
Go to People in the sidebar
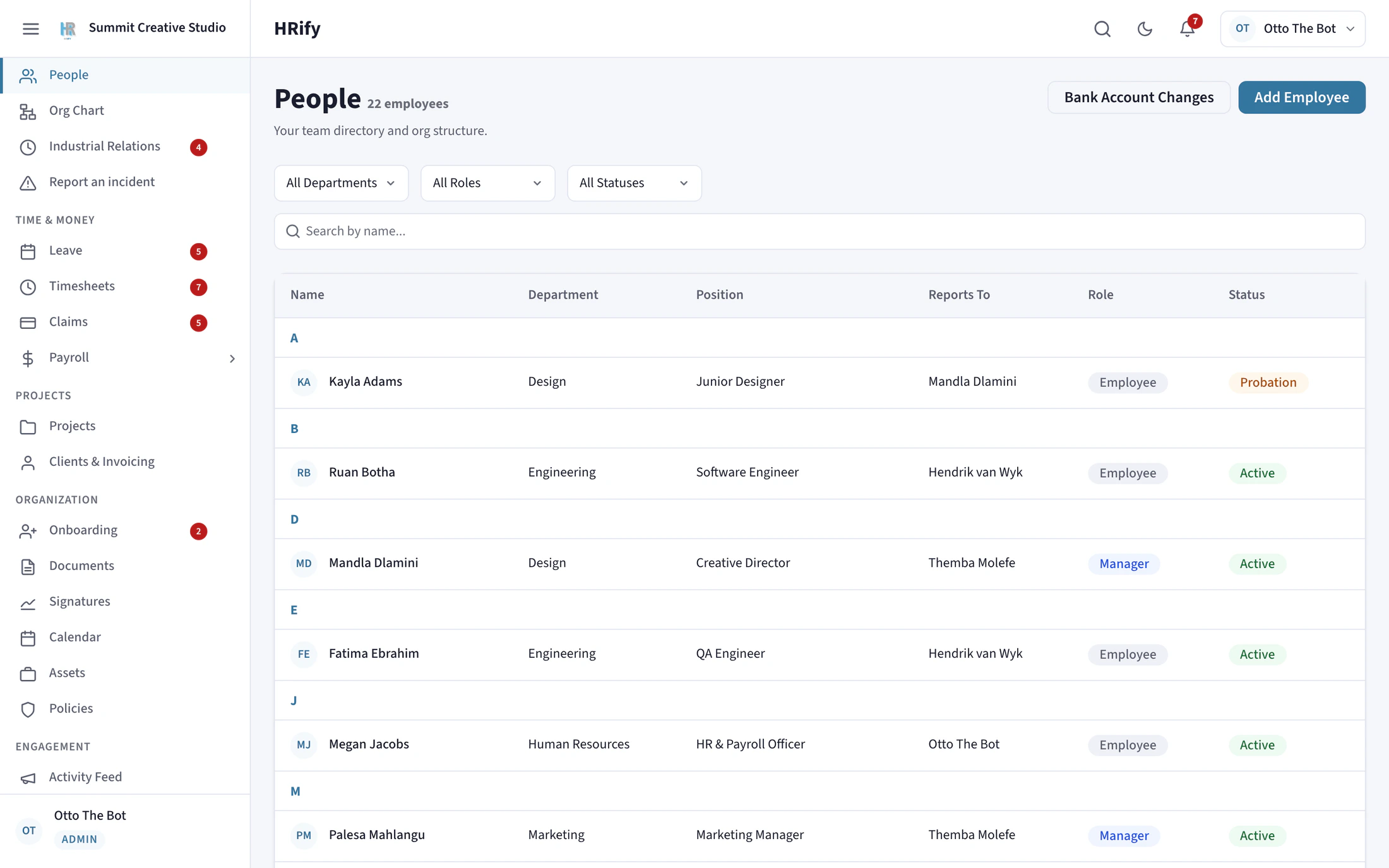[126, 75]
